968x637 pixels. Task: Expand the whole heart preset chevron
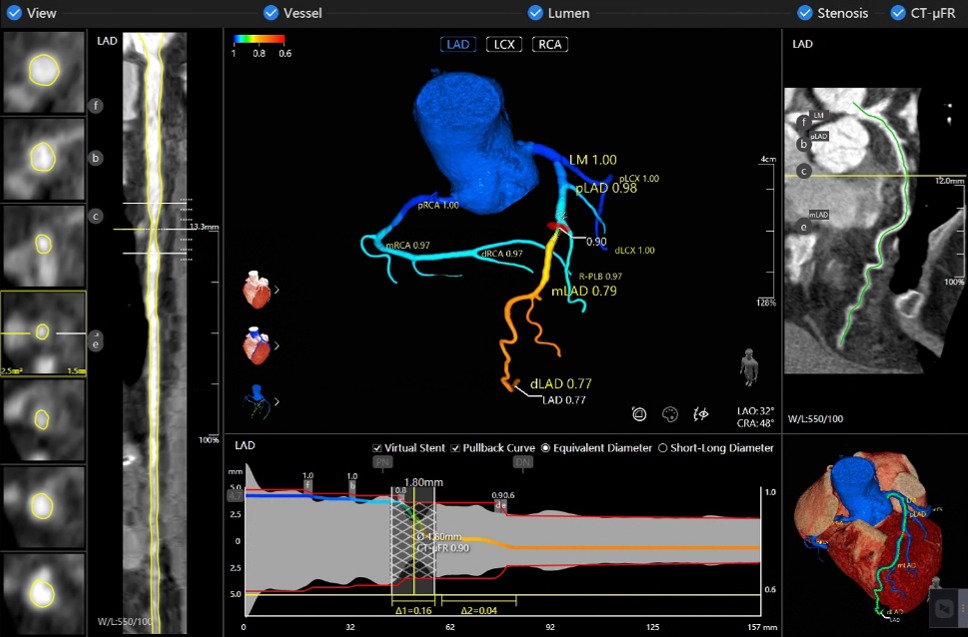point(277,289)
